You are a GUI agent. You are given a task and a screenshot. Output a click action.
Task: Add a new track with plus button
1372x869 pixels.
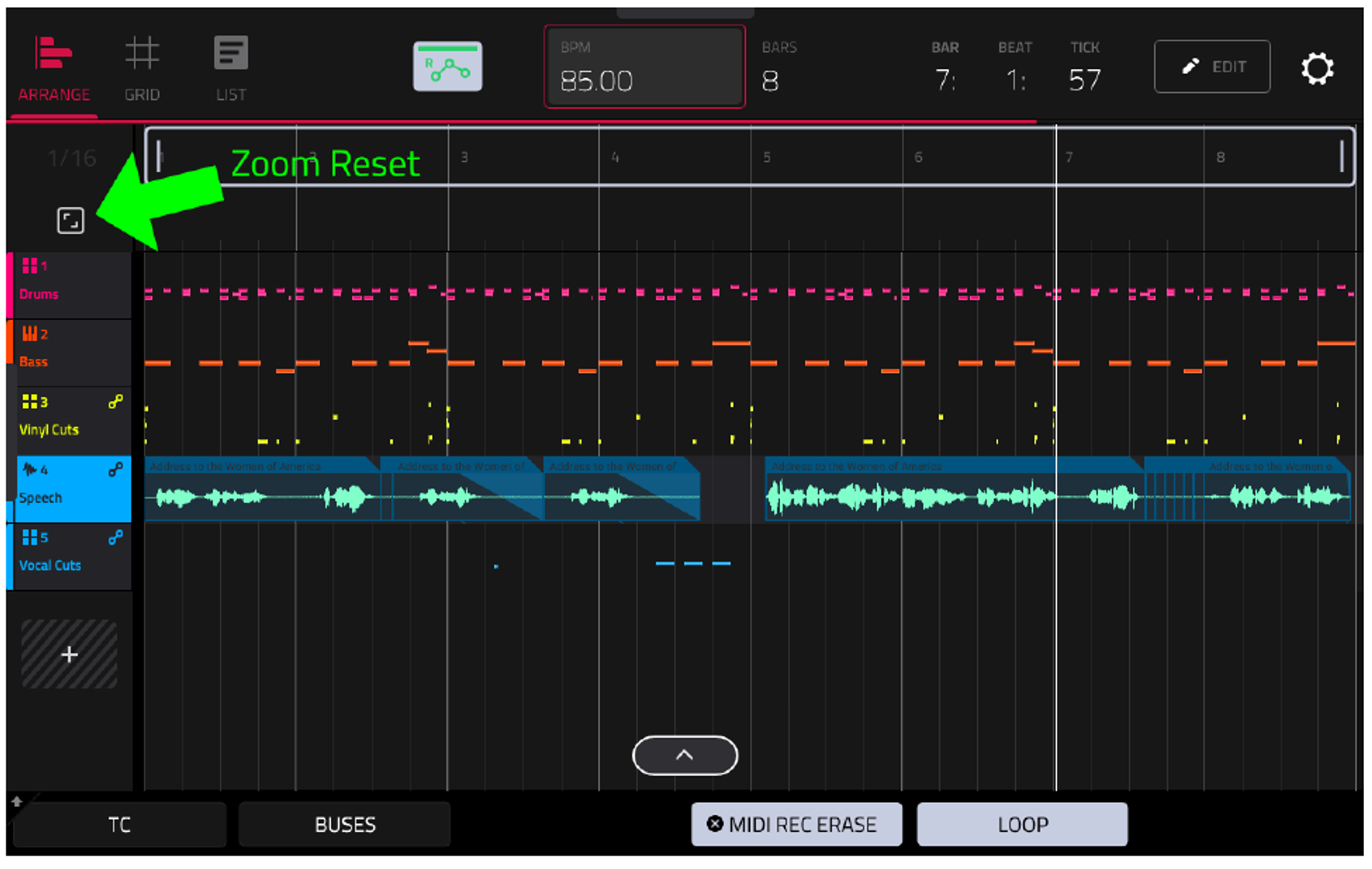click(69, 654)
